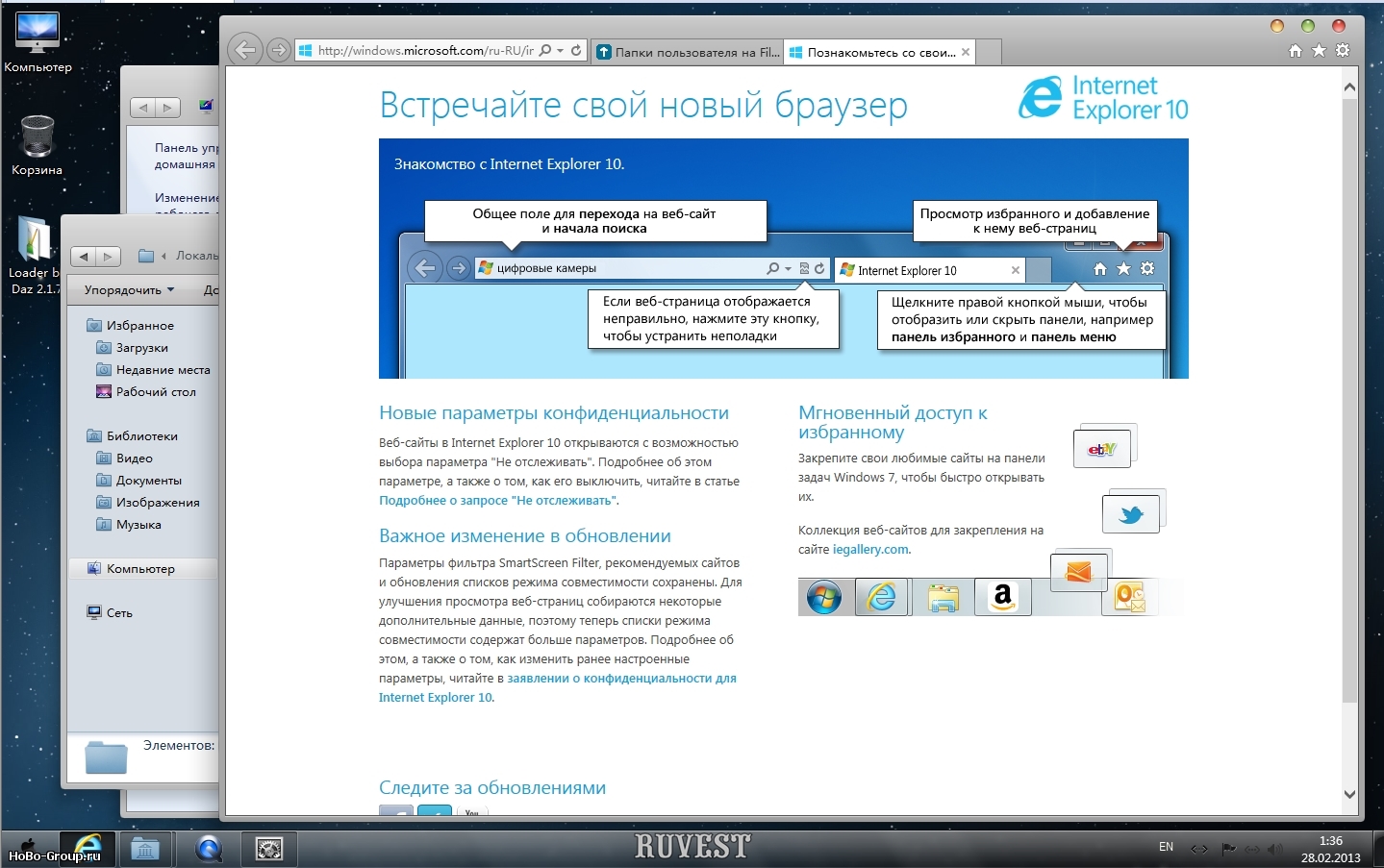This screenshot has height=868, width=1384.
Task: Click the 'Важное изменение в обновлении' heading
Action: coord(525,535)
